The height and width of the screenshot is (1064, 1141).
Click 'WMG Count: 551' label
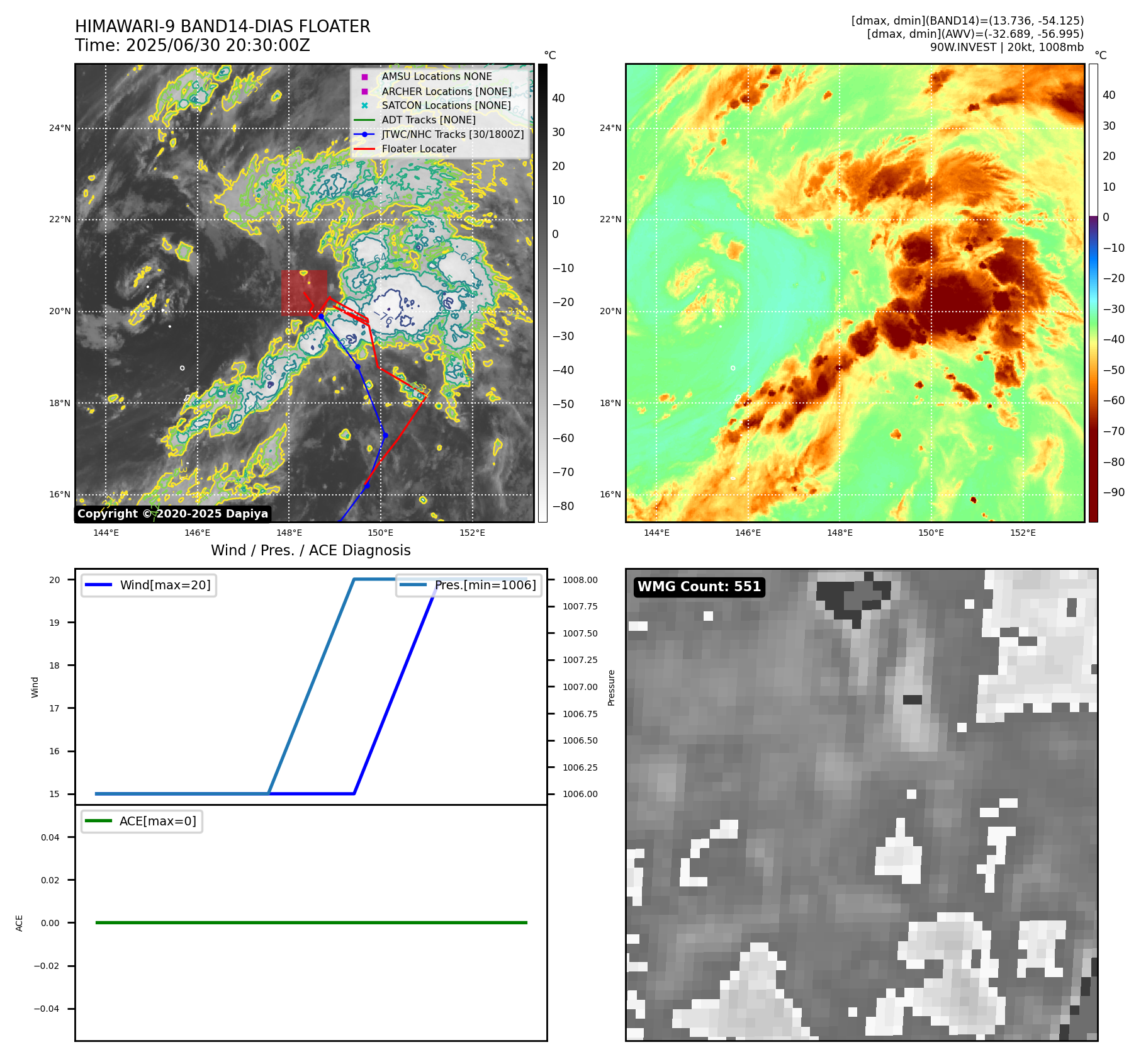[x=699, y=587]
